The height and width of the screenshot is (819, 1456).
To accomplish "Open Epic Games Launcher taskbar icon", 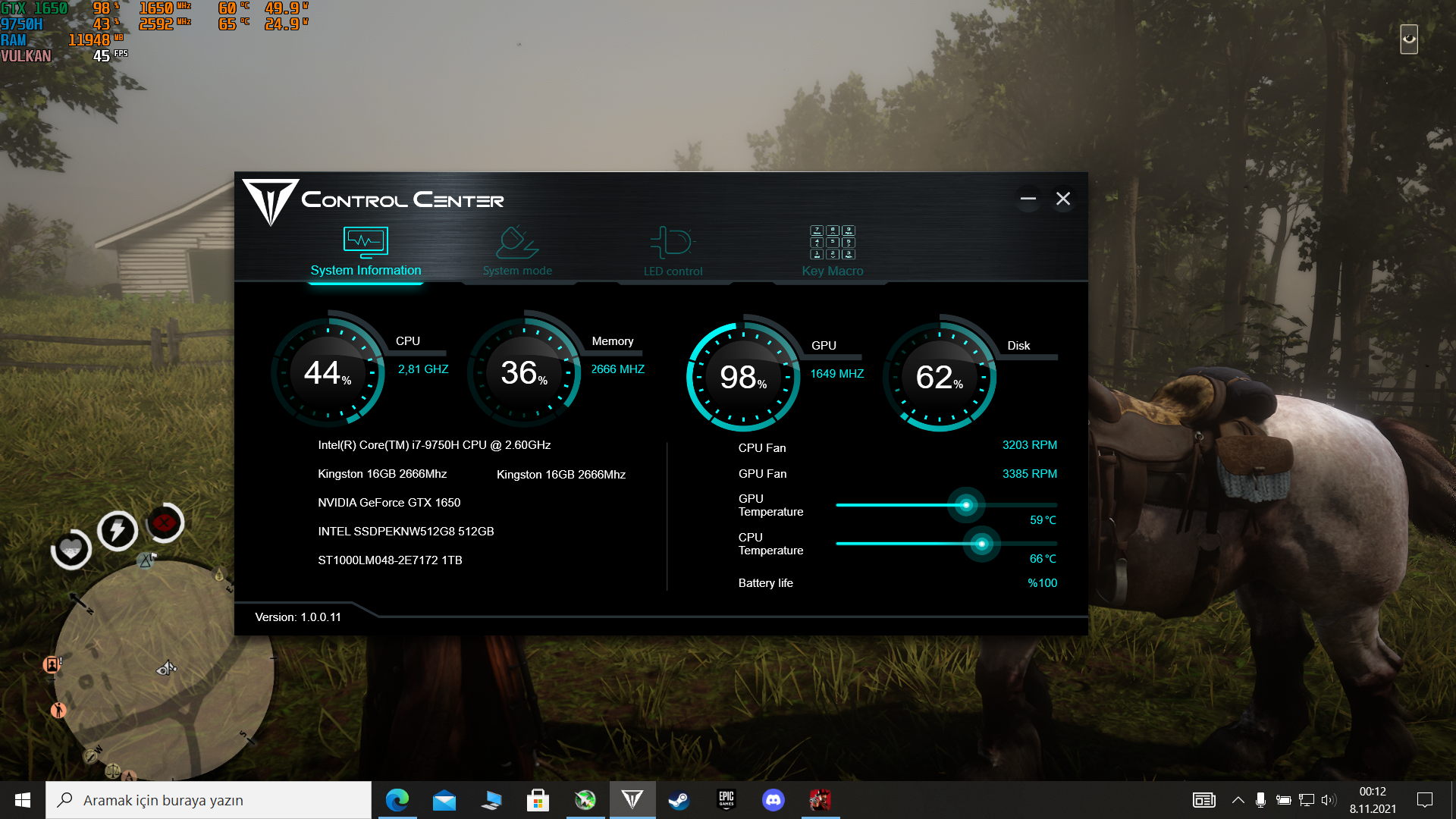I will pos(726,800).
